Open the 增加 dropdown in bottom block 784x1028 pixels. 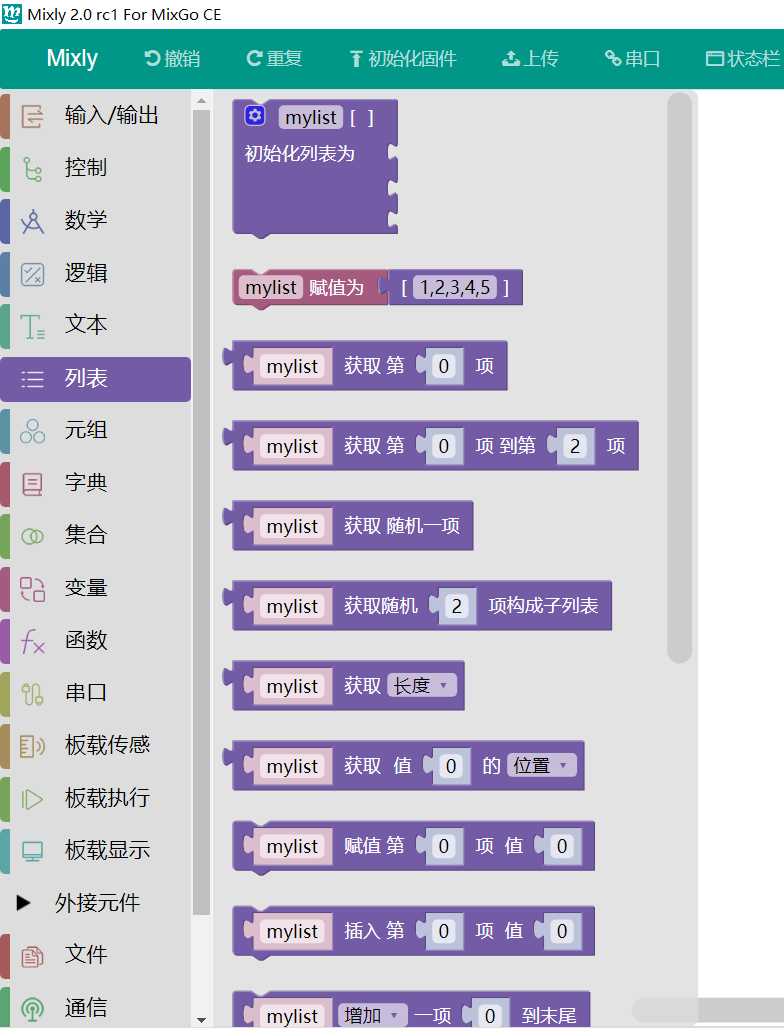(x=372, y=1016)
